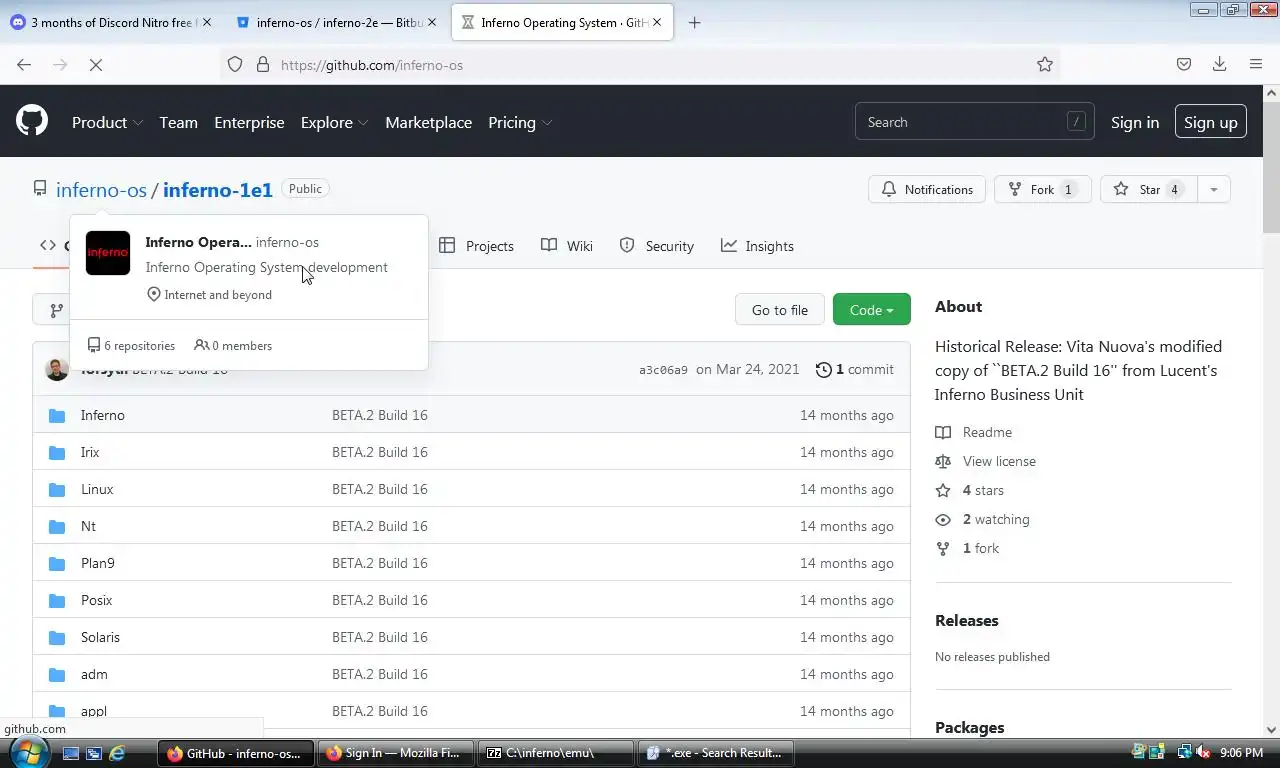Star the repository
The height and width of the screenshot is (768, 1280).
(1148, 189)
